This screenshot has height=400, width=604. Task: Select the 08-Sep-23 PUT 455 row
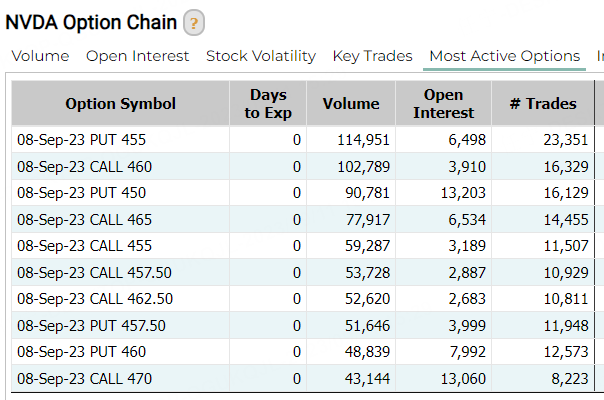coord(84,140)
